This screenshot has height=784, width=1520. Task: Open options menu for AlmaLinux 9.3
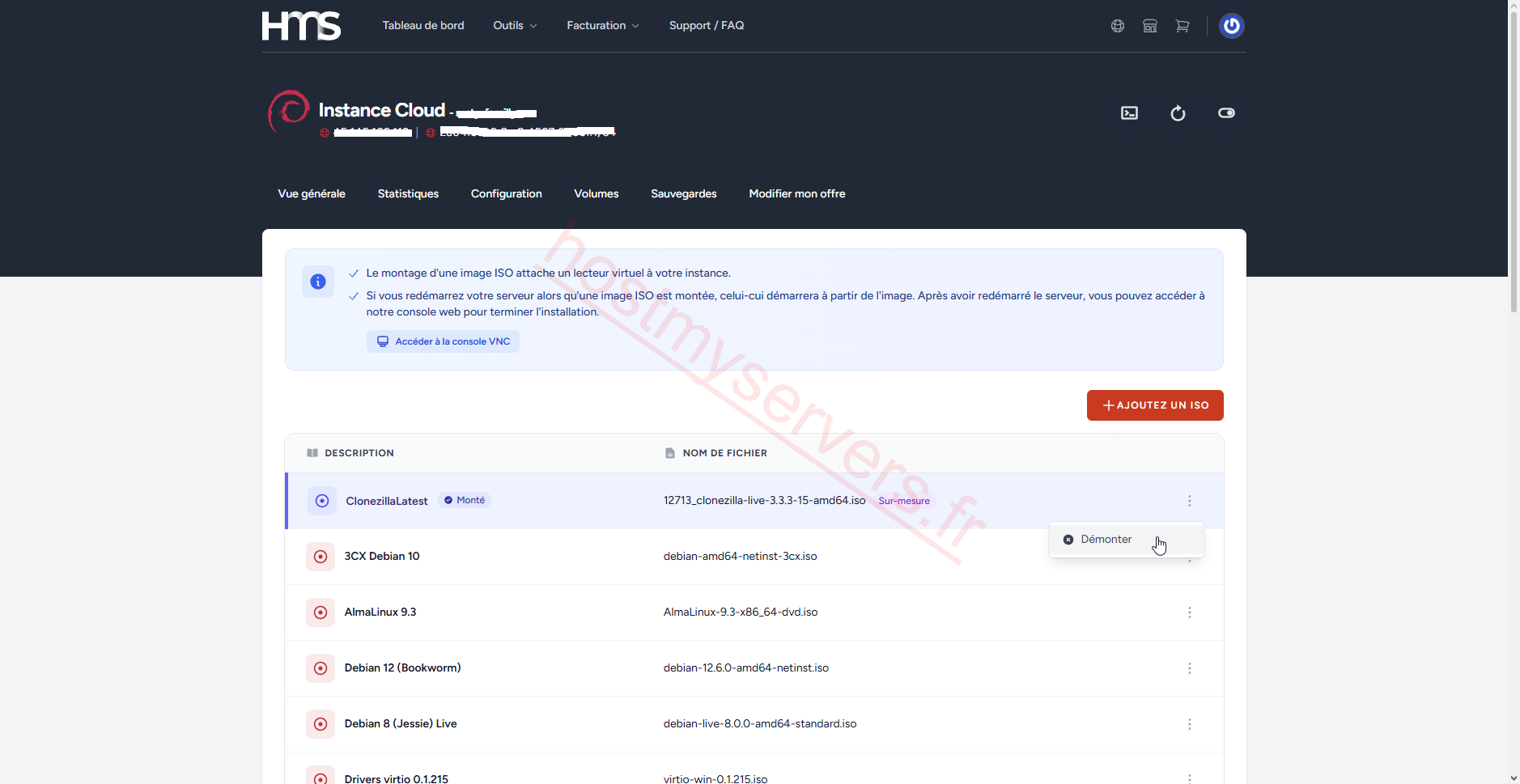click(x=1189, y=612)
